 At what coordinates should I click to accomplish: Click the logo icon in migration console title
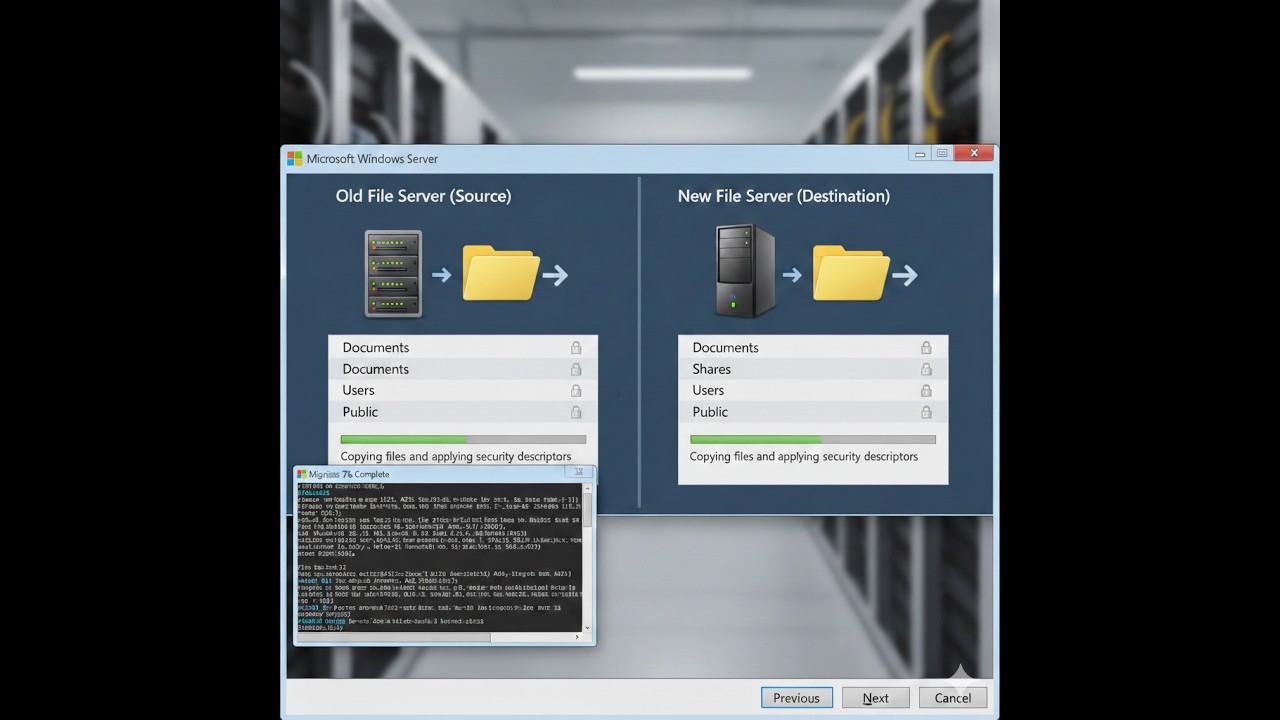pos(302,474)
